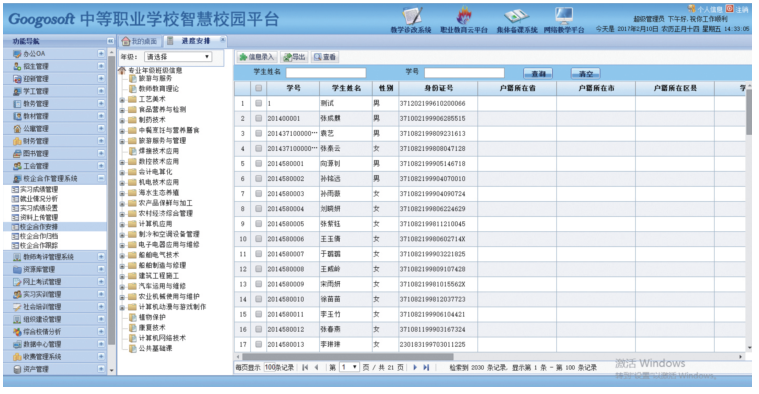Click the 教材管理 module icon
This screenshot has height=394, width=759.
coord(17,116)
